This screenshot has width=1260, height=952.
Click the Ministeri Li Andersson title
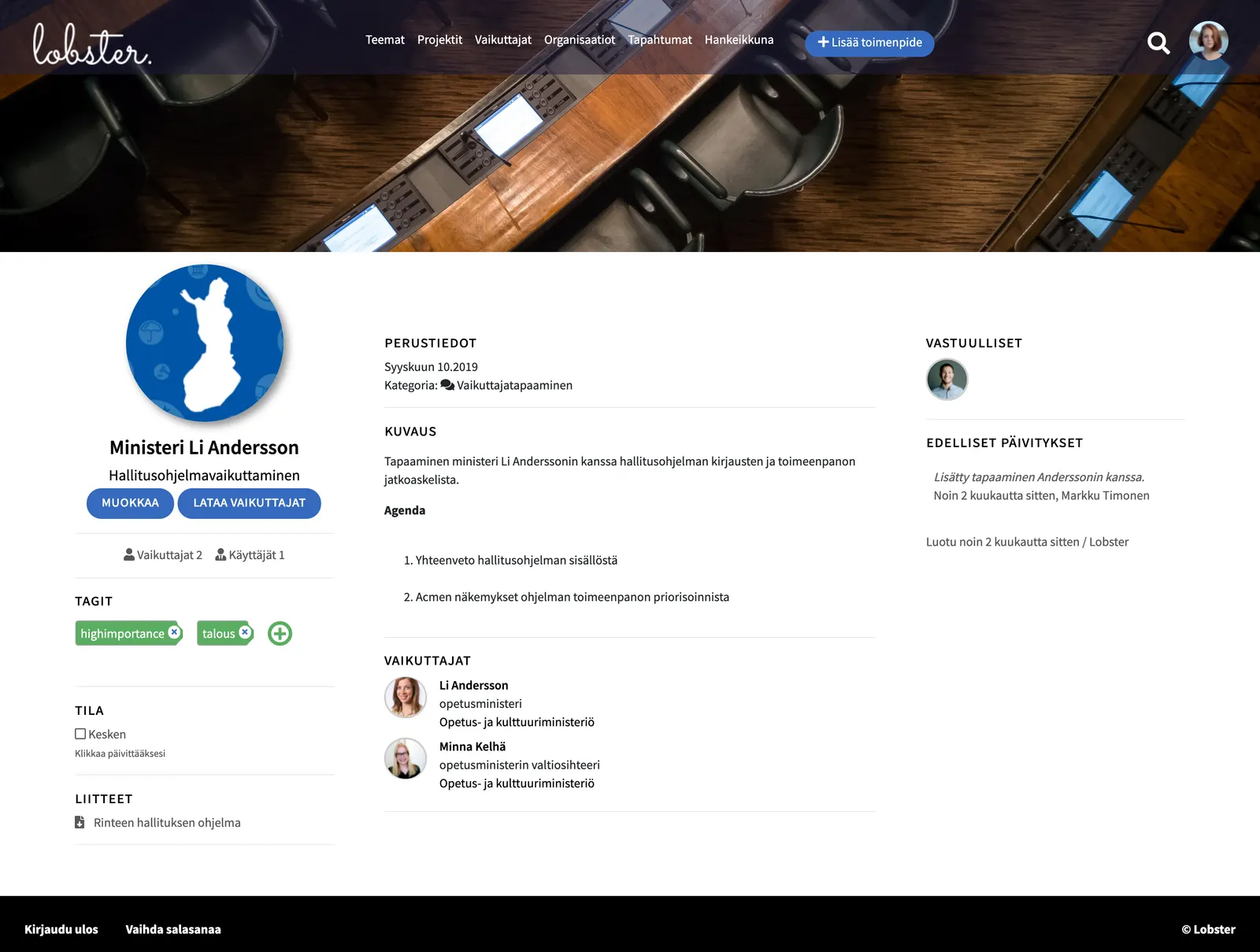tap(204, 447)
